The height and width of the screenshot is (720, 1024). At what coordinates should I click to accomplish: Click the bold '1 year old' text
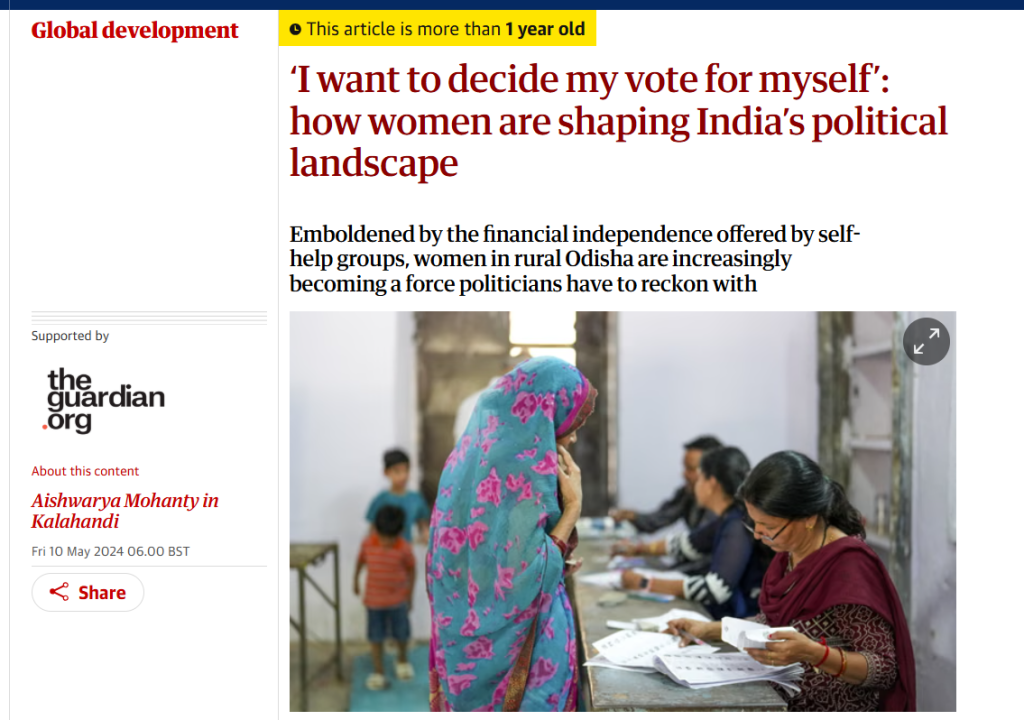(545, 30)
